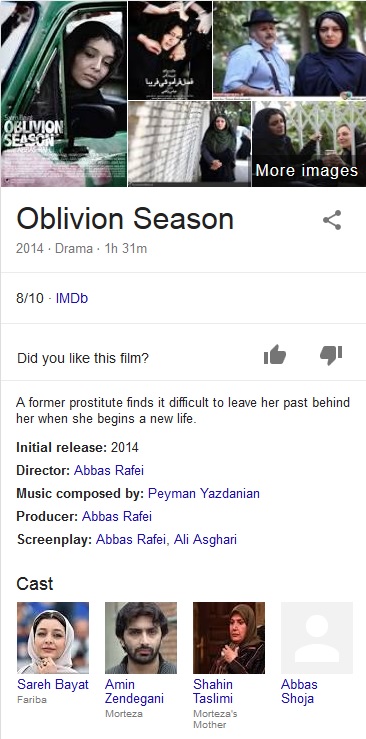The width and height of the screenshot is (366, 739).
Task: Open composer Peyman Yazdanian link
Action: 203,493
